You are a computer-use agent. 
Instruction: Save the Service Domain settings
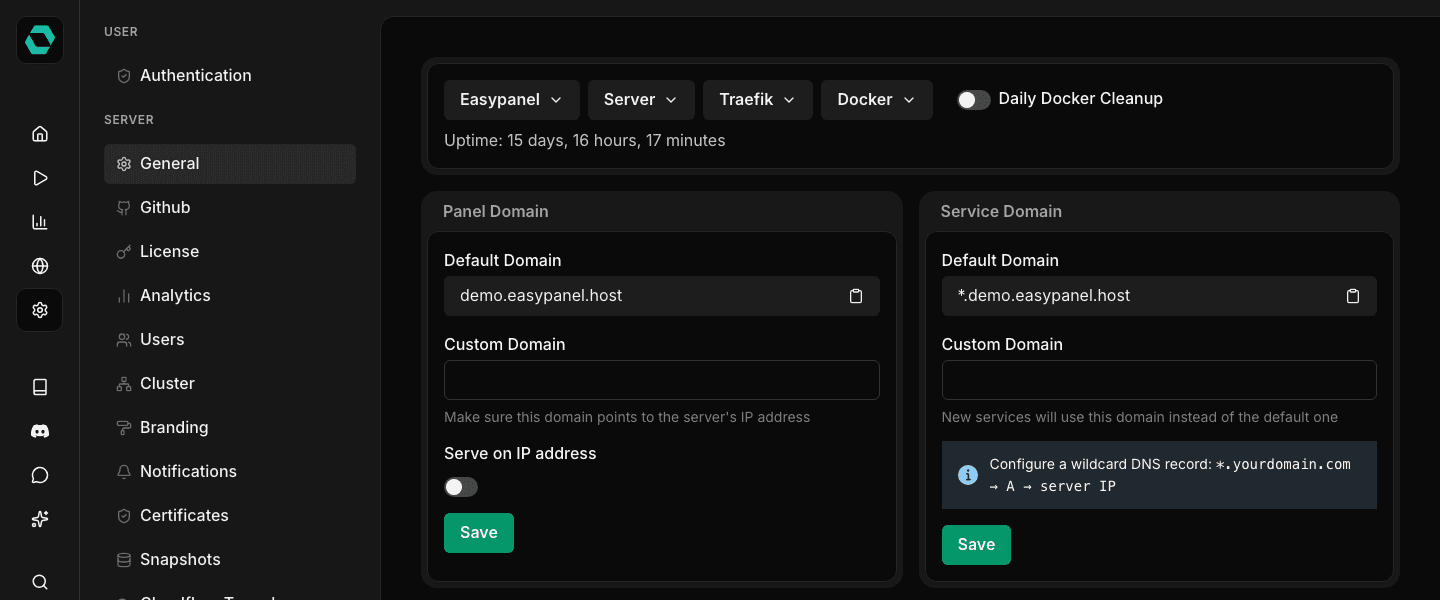coord(976,545)
